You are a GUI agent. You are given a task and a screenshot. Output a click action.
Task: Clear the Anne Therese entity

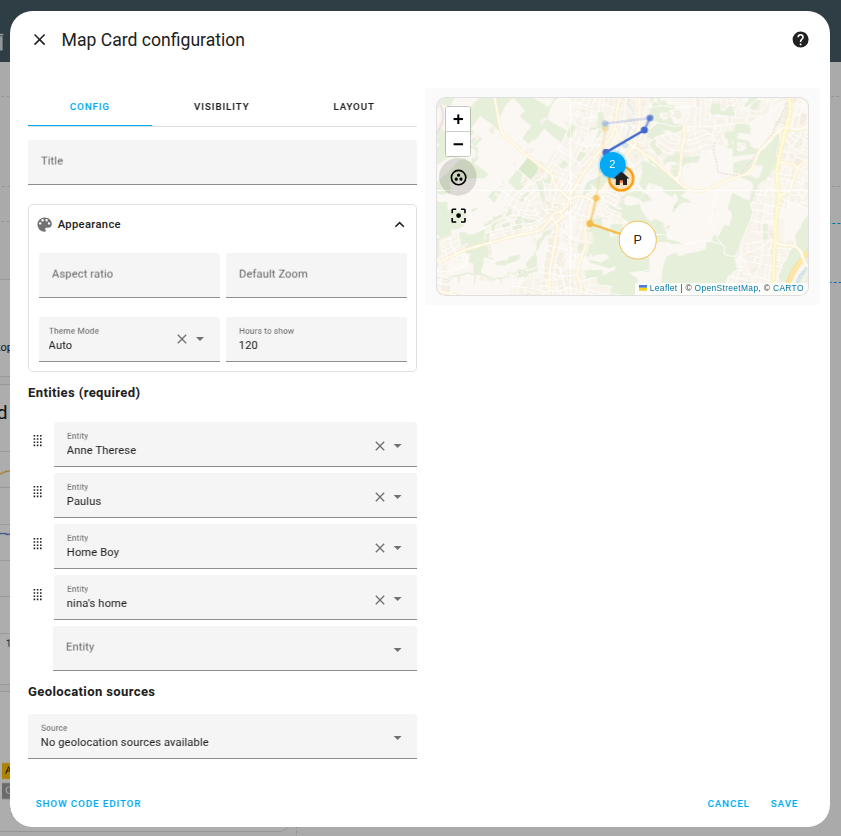point(379,446)
